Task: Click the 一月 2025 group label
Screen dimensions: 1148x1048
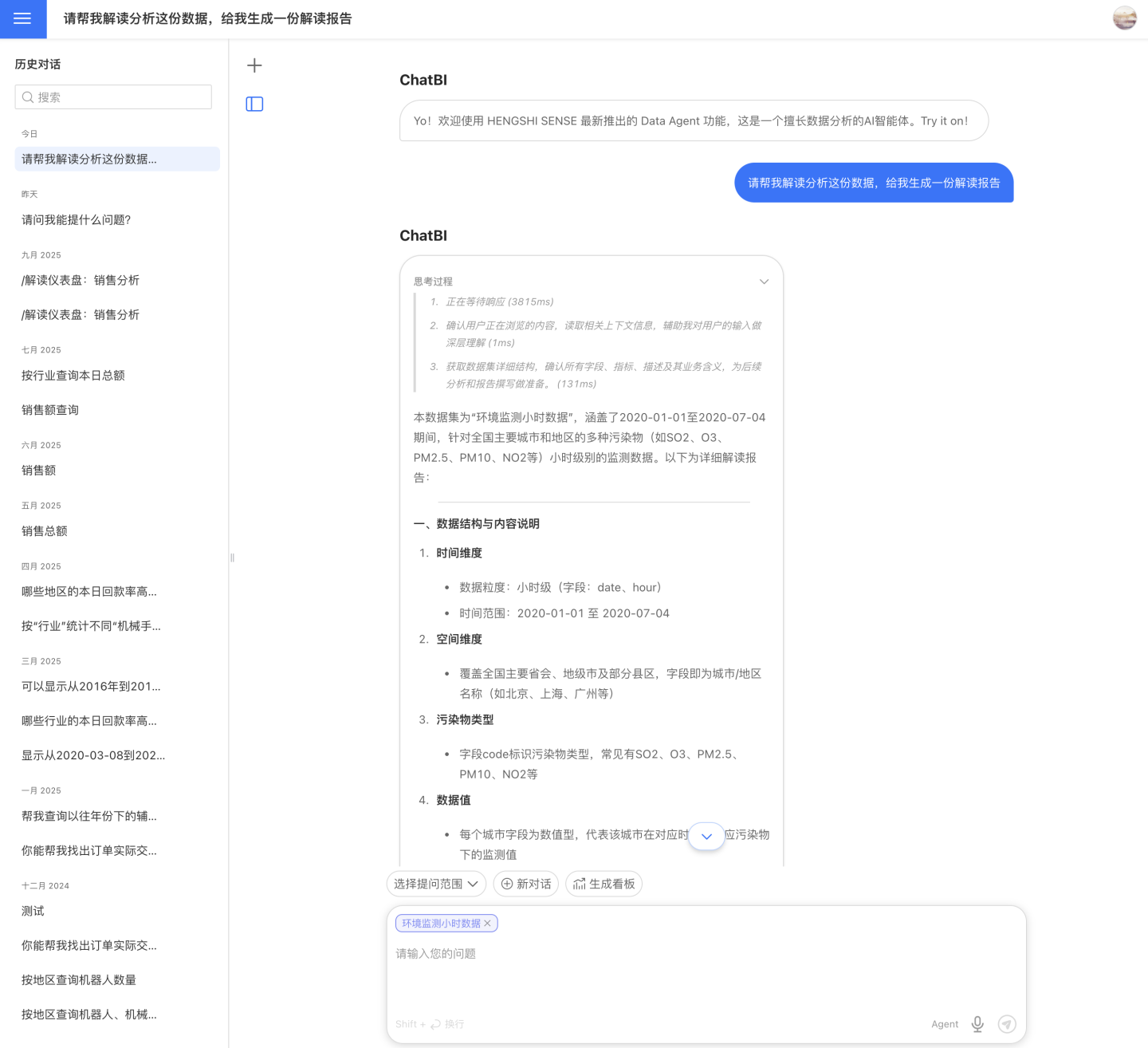Action: pyautogui.click(x=41, y=790)
